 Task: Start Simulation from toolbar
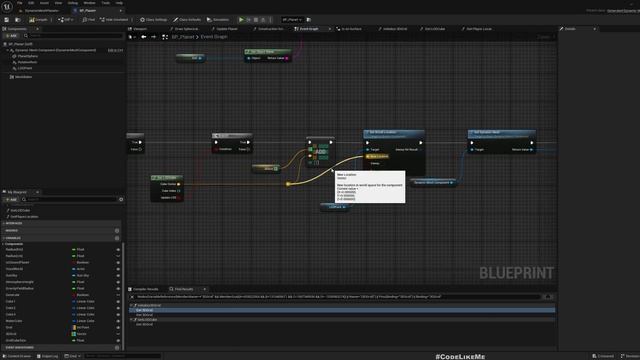point(218,20)
